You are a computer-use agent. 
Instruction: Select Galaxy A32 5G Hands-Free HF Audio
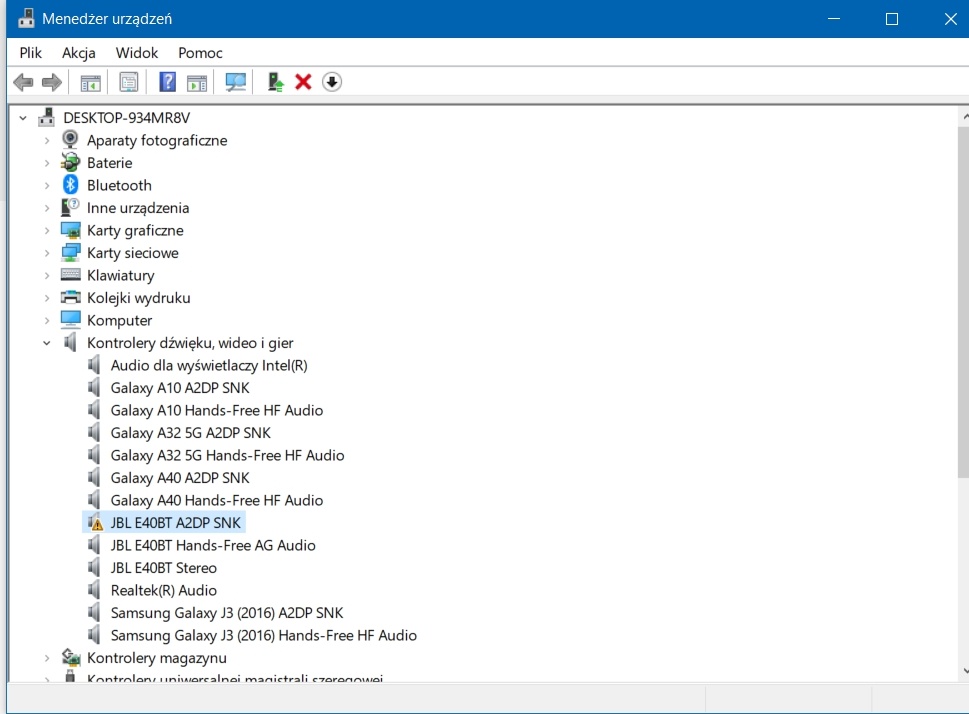227,455
